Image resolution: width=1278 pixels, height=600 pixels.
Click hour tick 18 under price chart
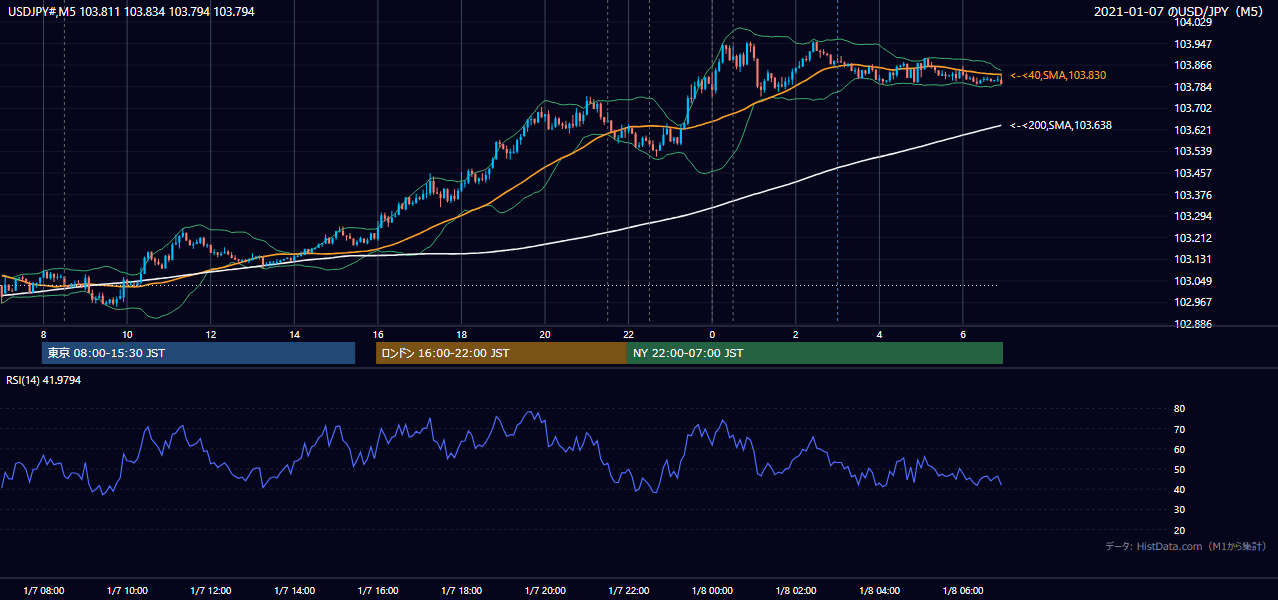[461, 334]
